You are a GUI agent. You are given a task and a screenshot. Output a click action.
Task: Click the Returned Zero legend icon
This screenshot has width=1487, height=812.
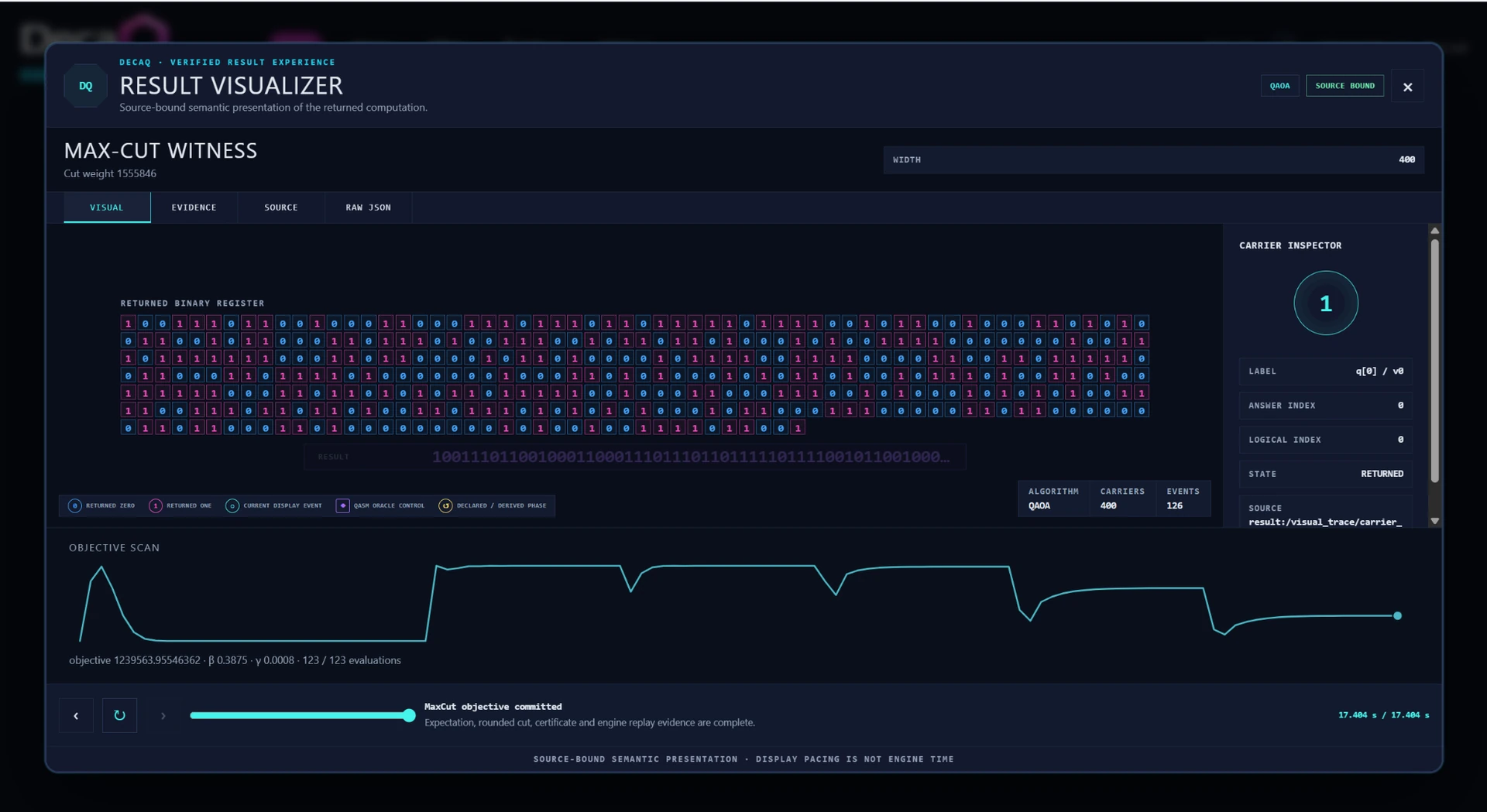click(75, 505)
